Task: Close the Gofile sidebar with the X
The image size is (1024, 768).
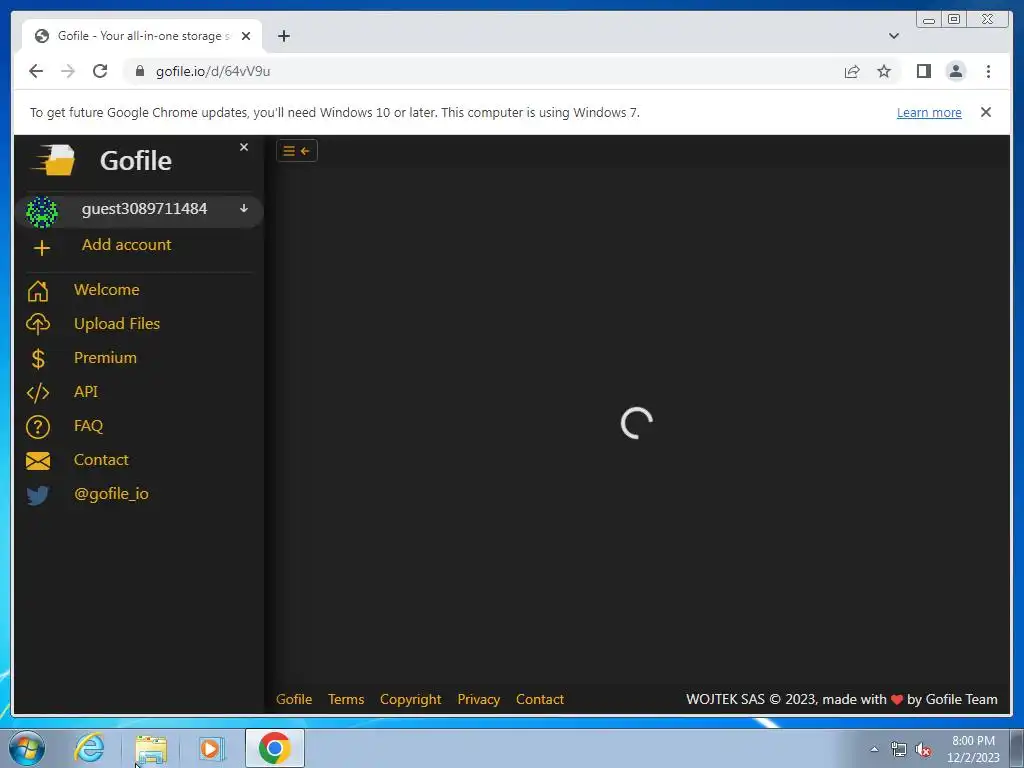Action: (244, 148)
